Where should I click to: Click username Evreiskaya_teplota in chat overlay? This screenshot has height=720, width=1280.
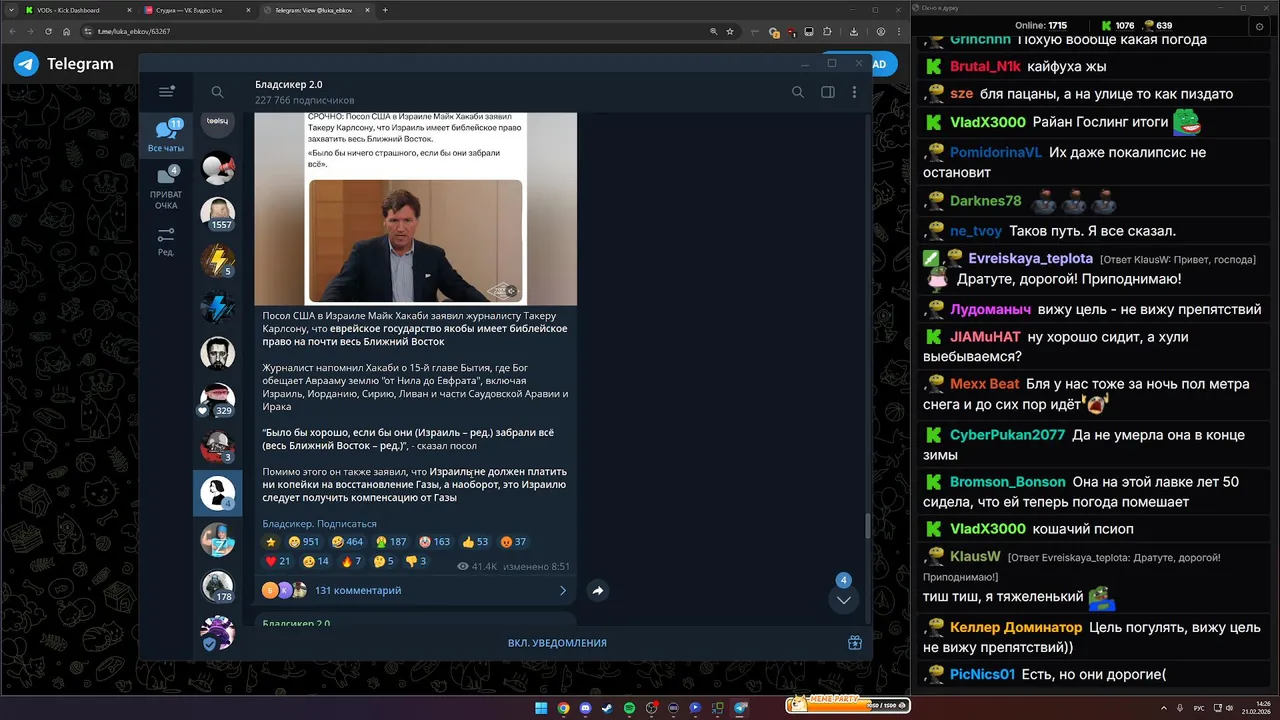point(1030,258)
